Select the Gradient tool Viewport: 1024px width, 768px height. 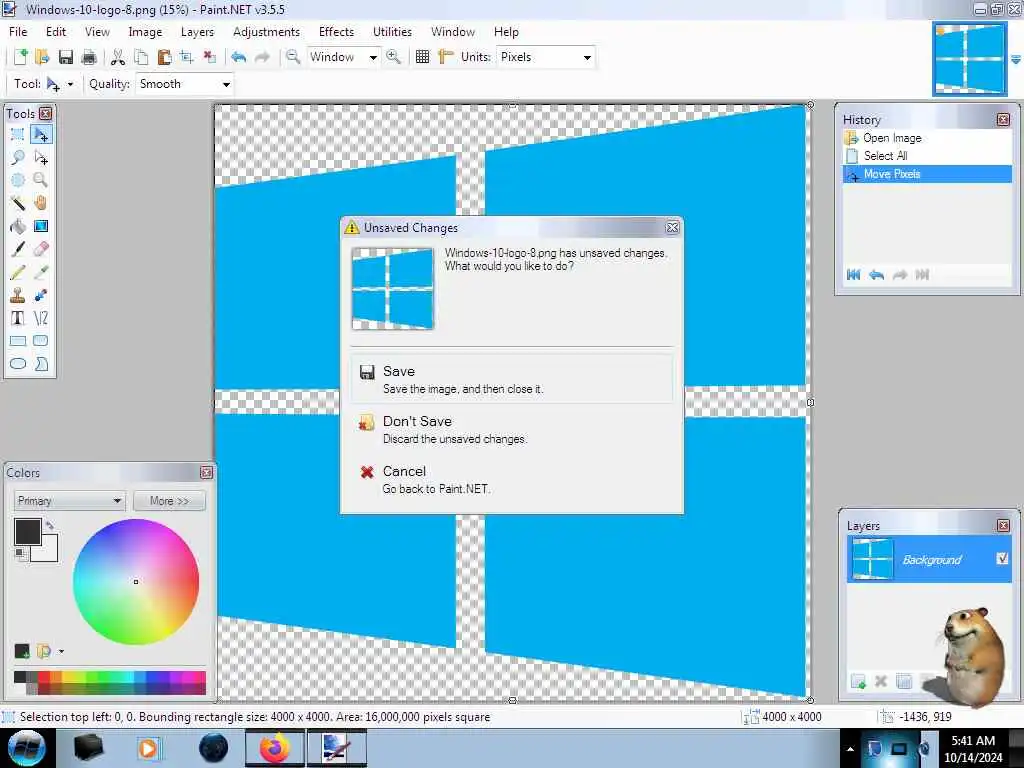[x=41, y=226]
